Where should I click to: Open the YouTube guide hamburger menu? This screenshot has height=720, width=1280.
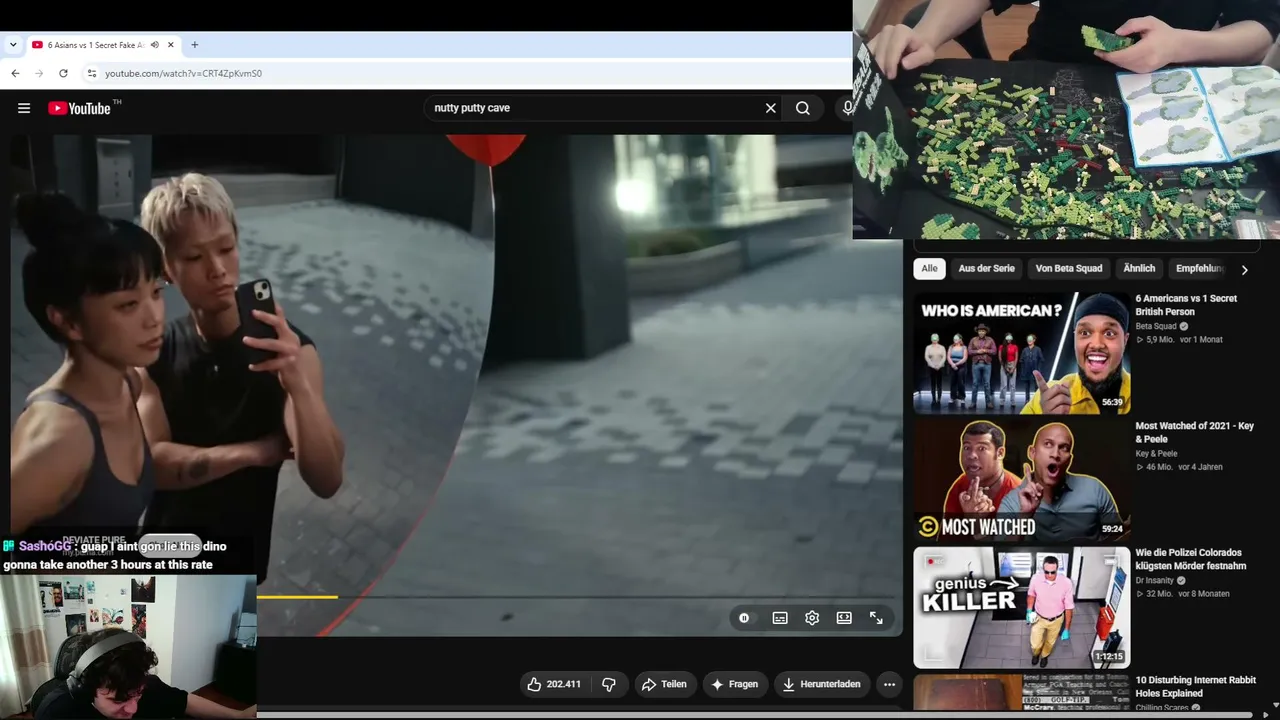[x=24, y=108]
